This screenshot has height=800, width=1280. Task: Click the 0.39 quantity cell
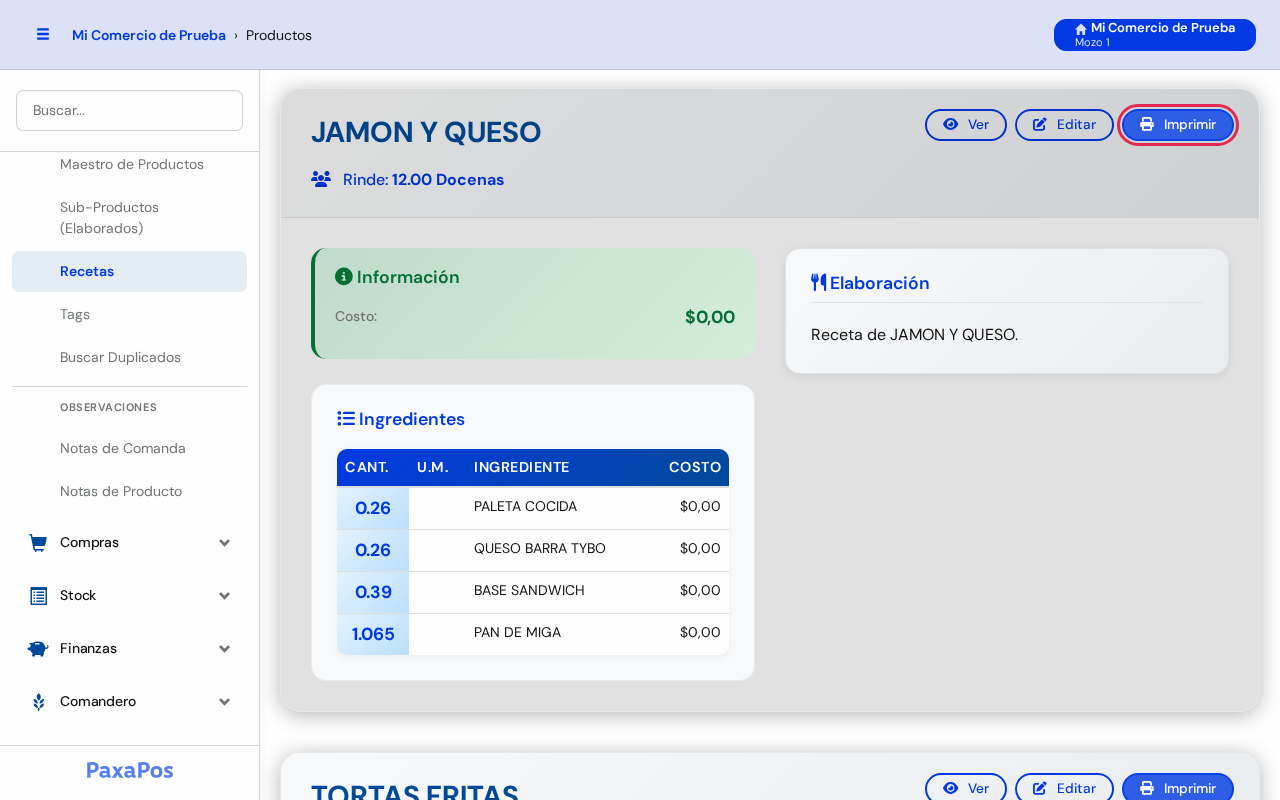373,592
